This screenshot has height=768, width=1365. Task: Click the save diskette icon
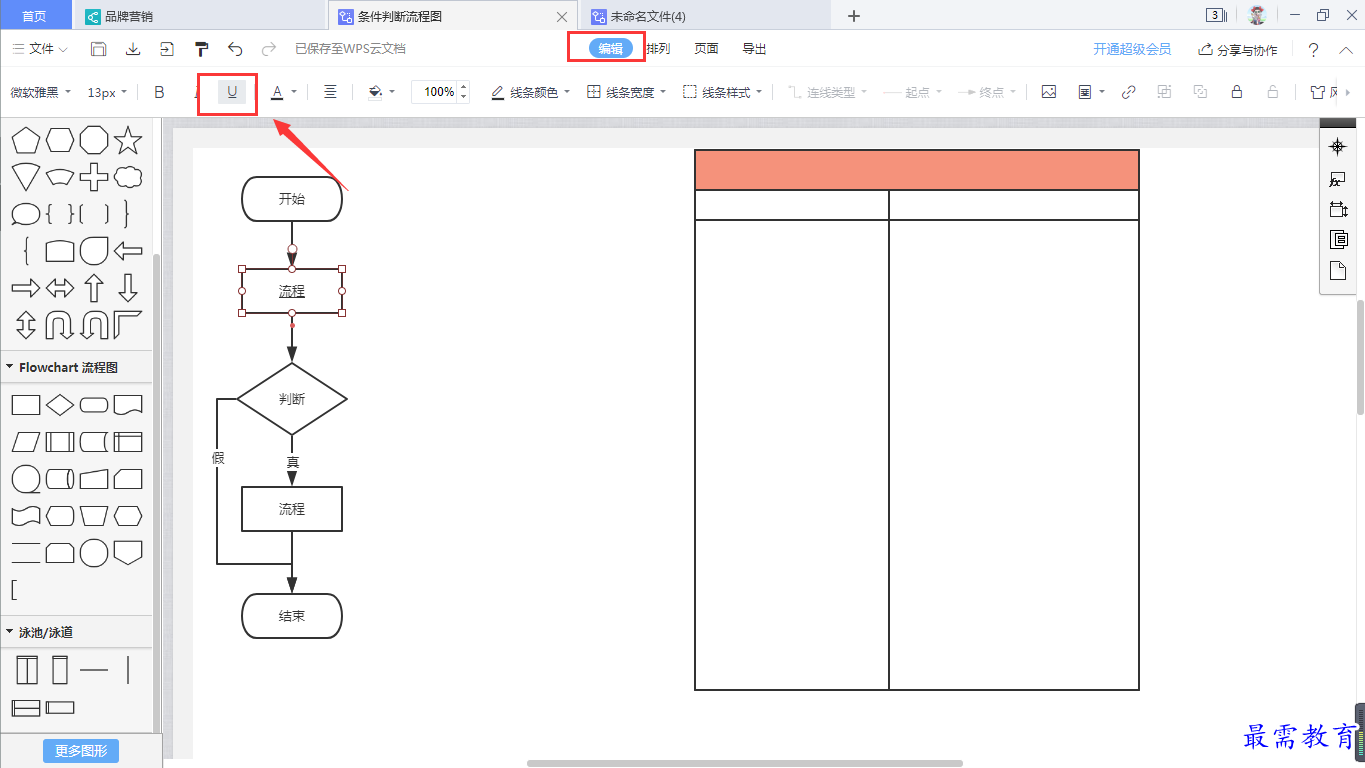click(x=98, y=49)
